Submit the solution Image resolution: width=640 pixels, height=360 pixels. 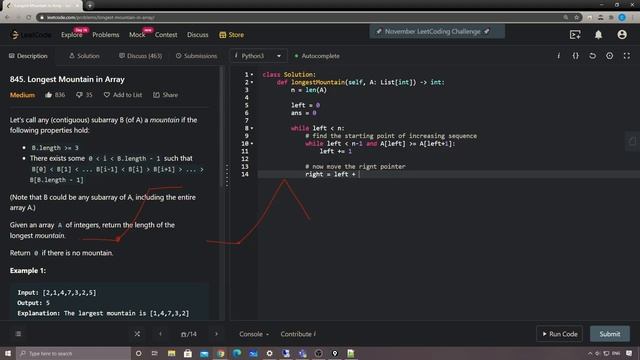pos(610,334)
